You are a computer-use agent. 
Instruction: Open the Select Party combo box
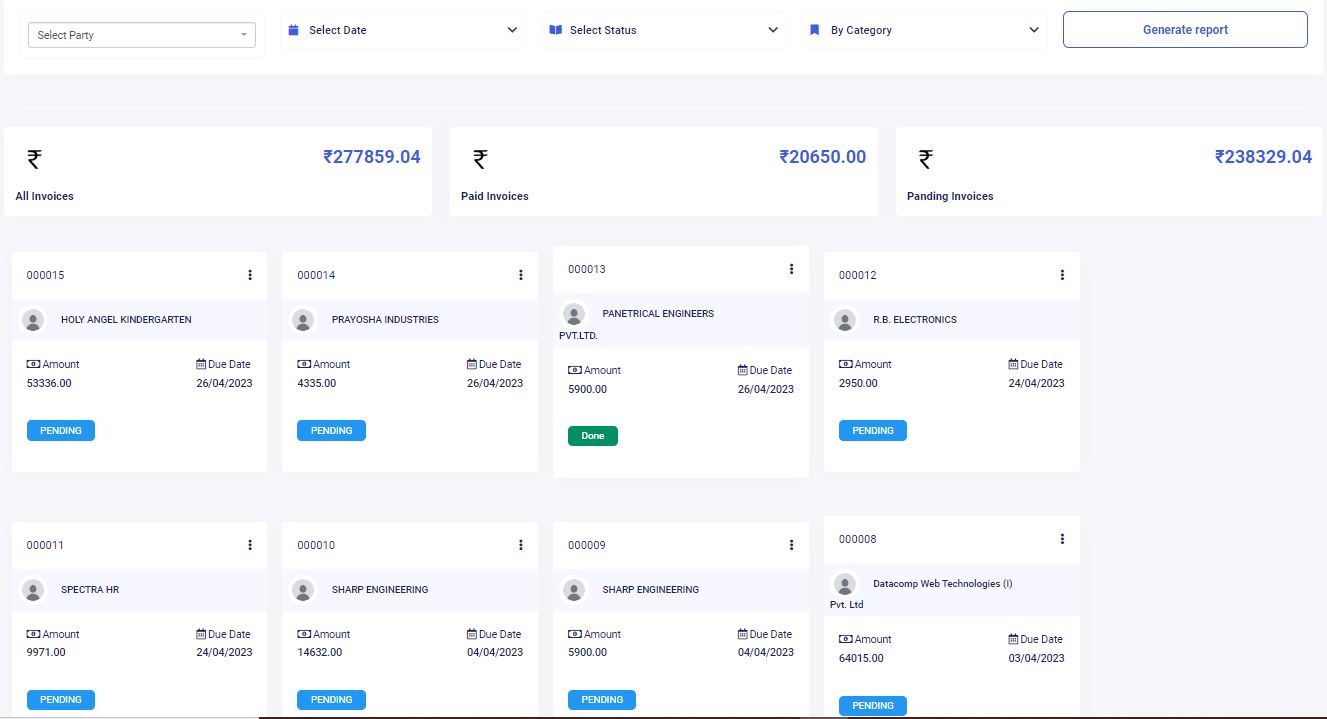[x=141, y=35]
